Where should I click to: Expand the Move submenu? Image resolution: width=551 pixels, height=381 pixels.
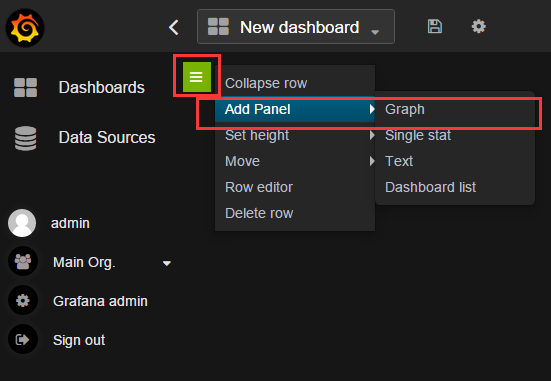[295, 161]
